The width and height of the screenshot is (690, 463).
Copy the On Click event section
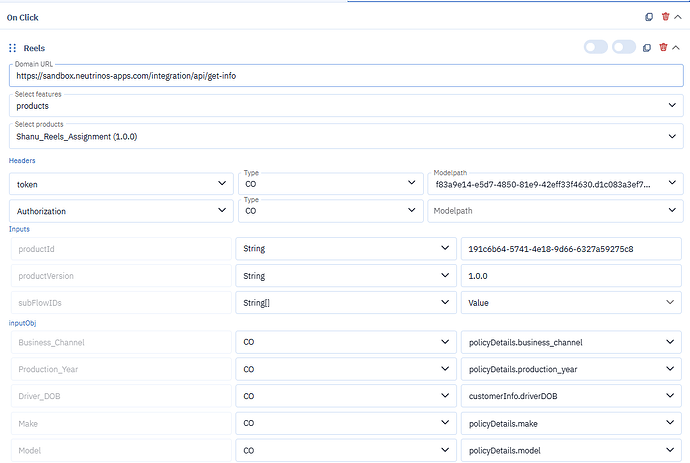tap(649, 17)
